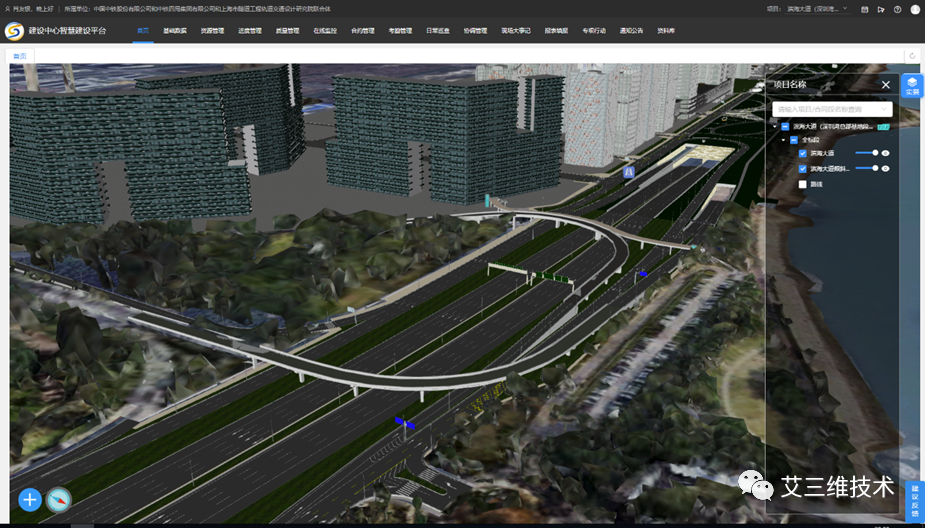Open the help question-mark icon

tap(897, 9)
